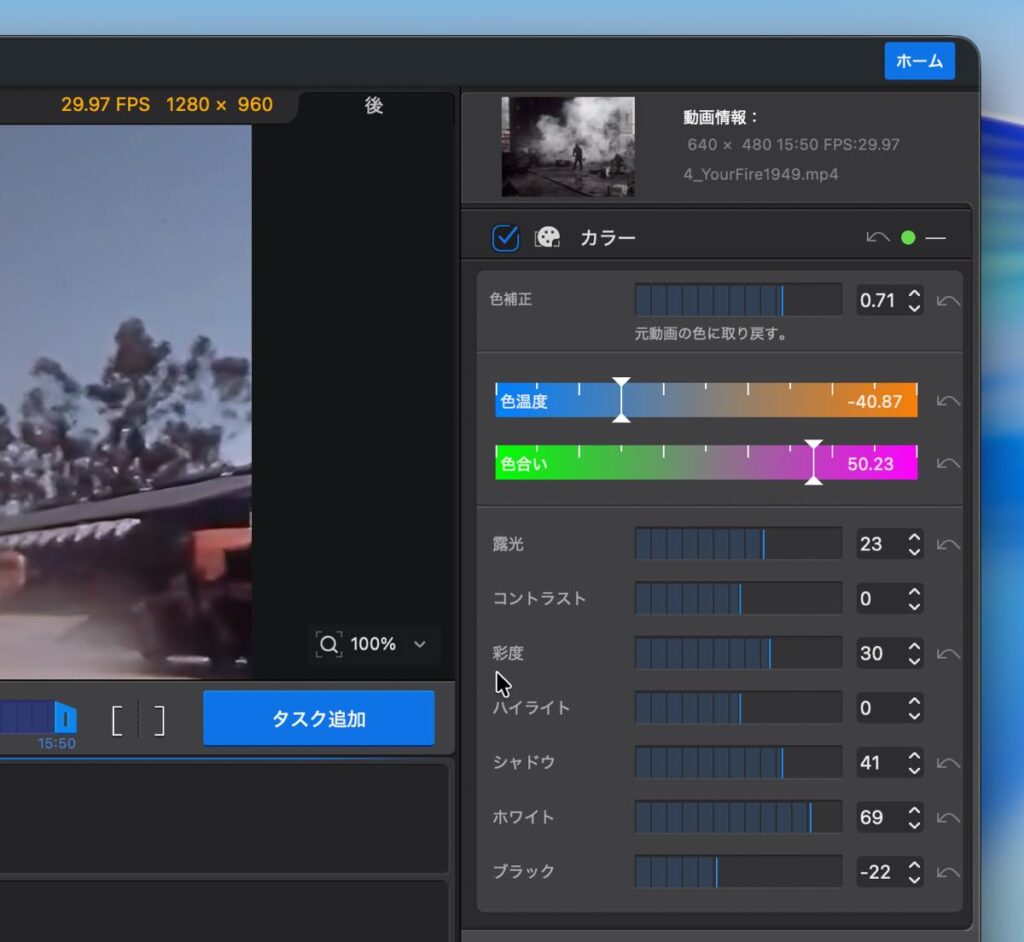Click the blue timeline end handle
This screenshot has height=942, width=1024.
point(65,719)
